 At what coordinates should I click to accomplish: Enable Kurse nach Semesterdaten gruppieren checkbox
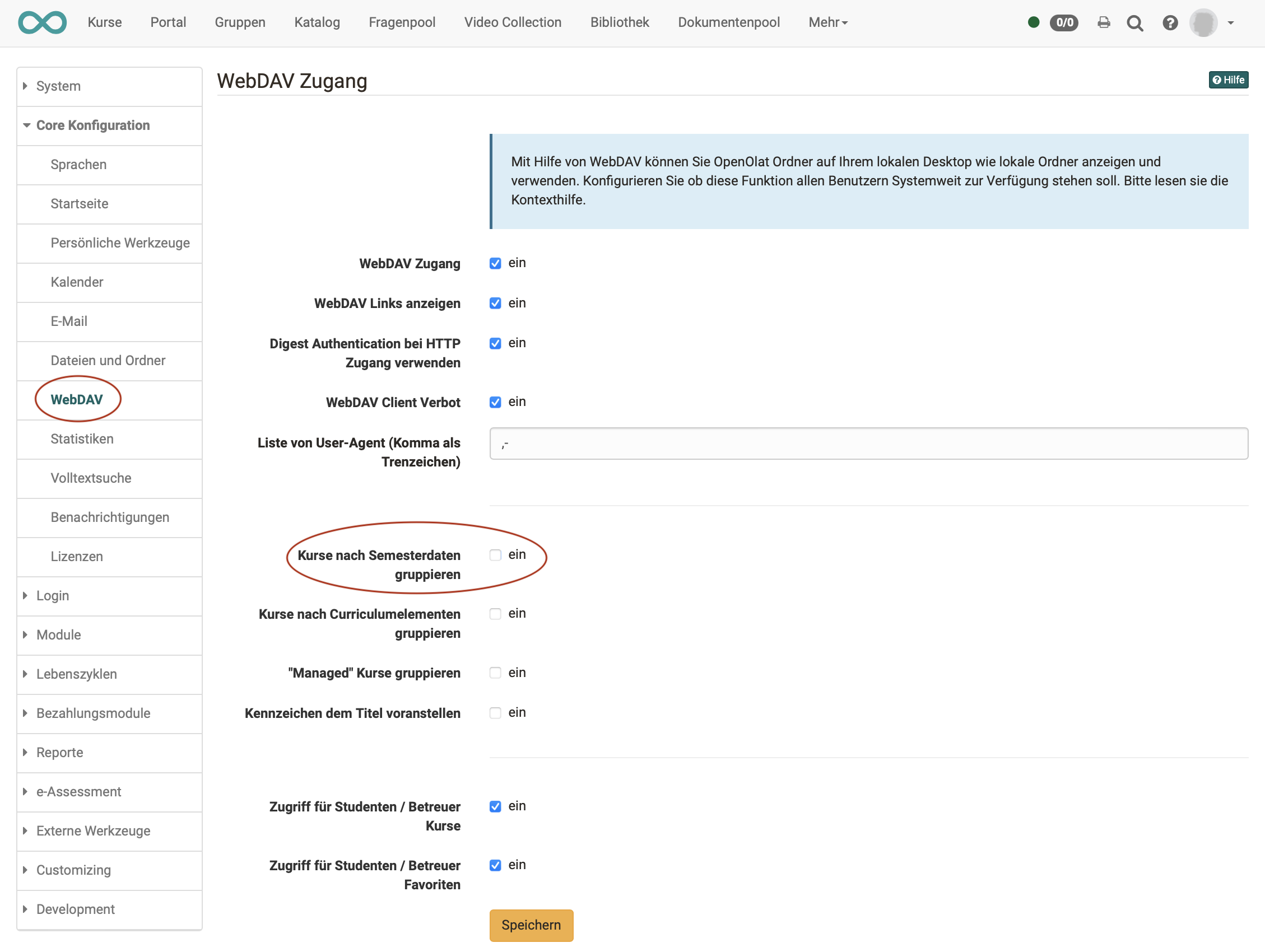pos(495,555)
